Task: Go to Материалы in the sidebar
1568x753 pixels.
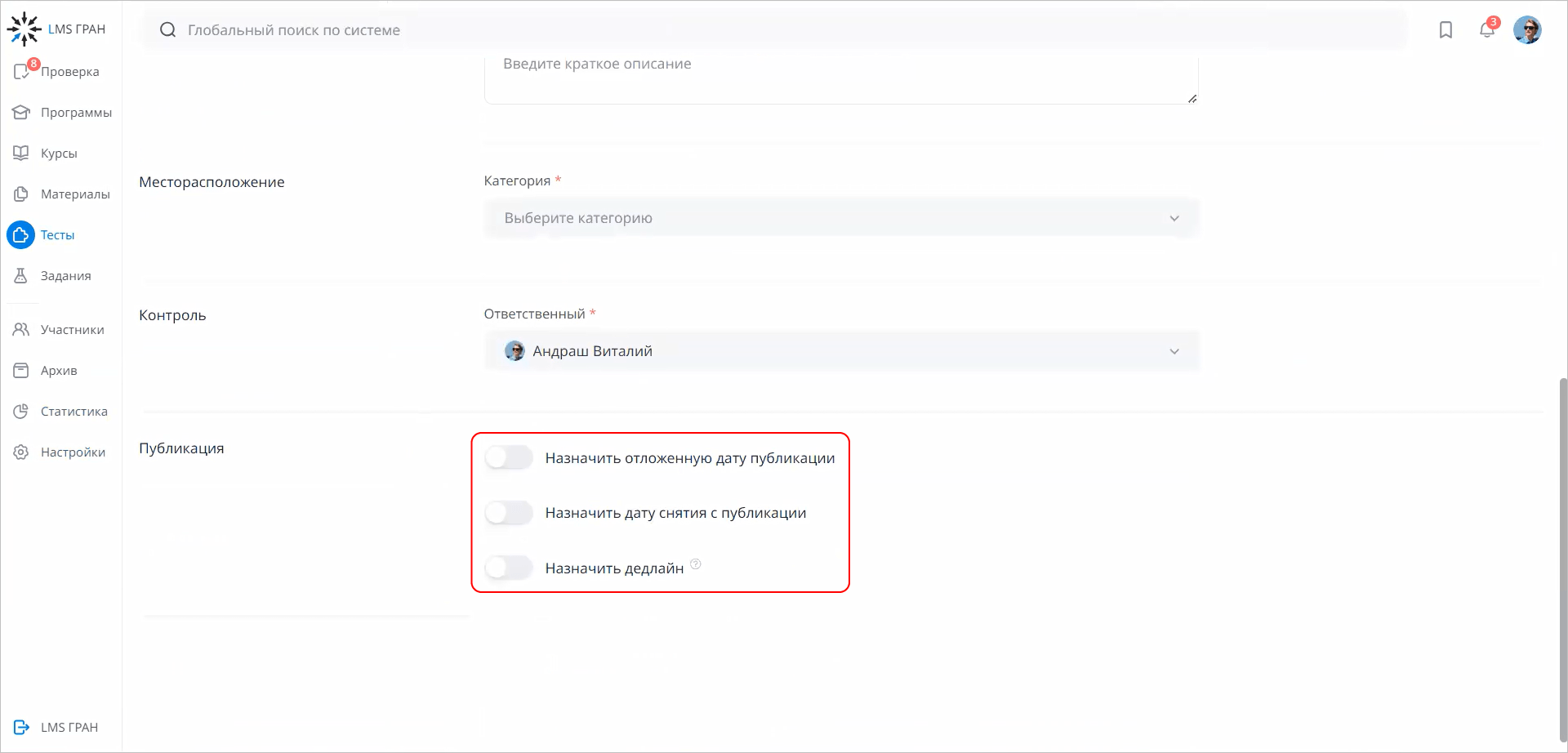Action: tap(75, 194)
